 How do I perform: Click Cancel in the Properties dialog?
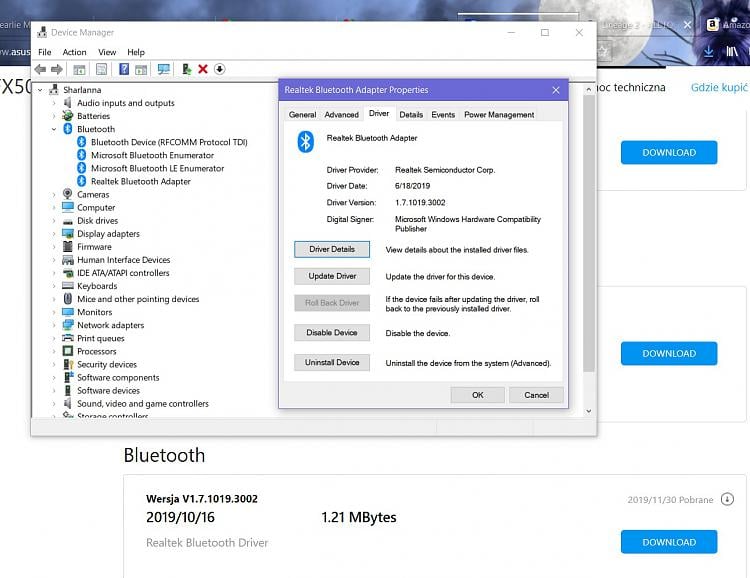point(536,395)
